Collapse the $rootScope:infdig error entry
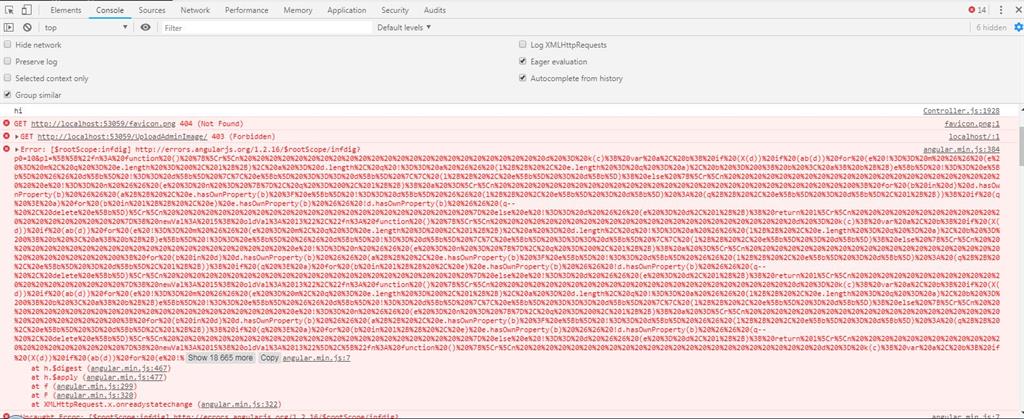1024x419 pixels. point(16,149)
